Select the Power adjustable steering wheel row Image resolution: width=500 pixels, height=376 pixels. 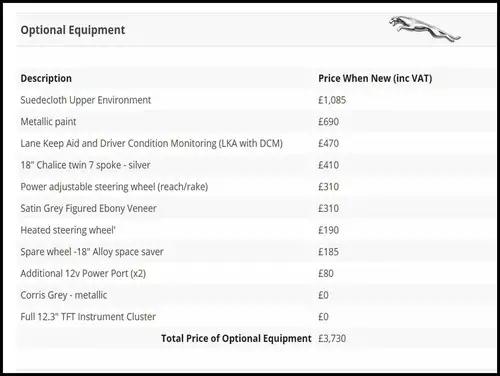(x=256, y=187)
